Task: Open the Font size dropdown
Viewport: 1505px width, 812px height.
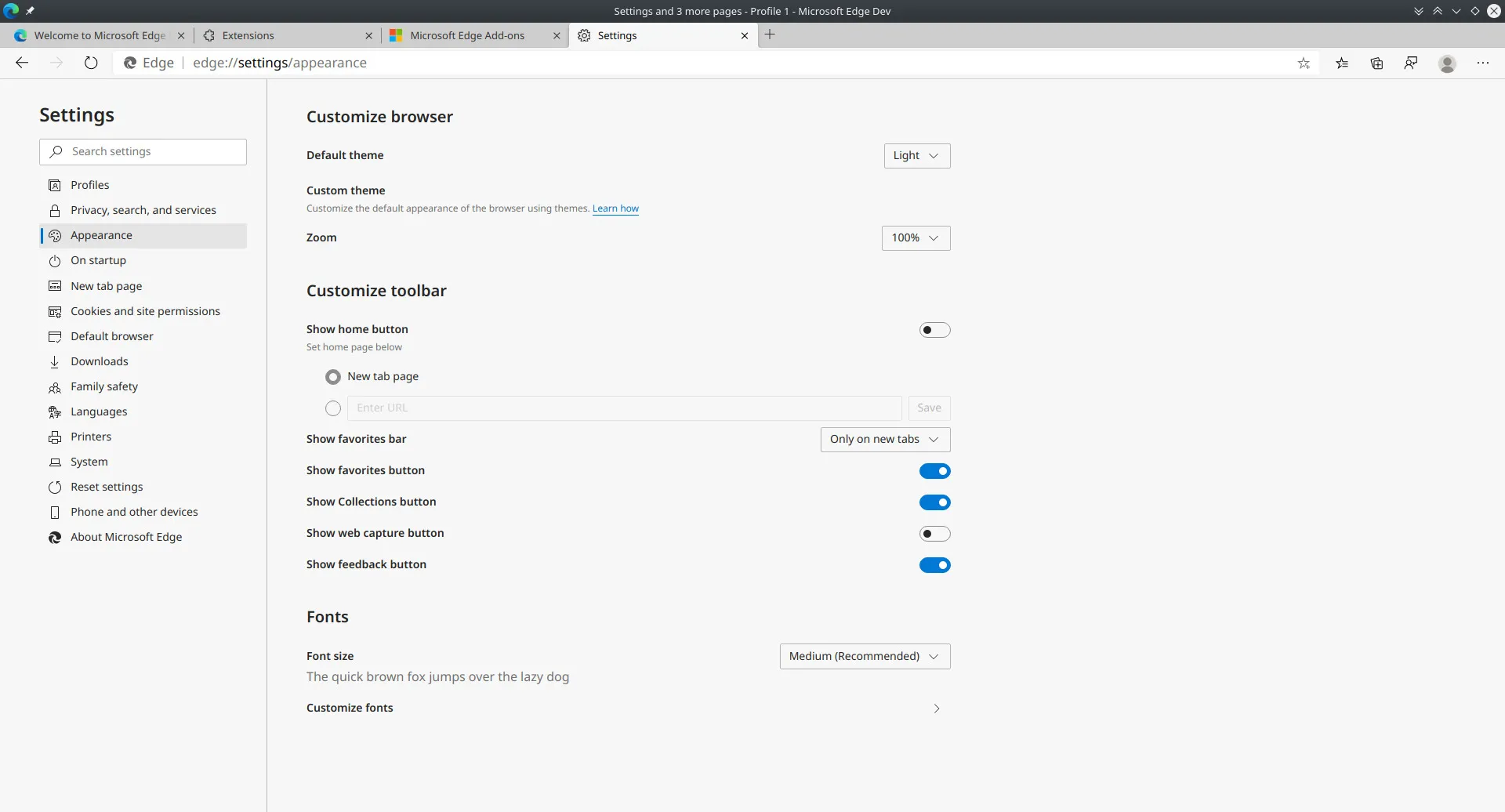Action: (x=865, y=657)
